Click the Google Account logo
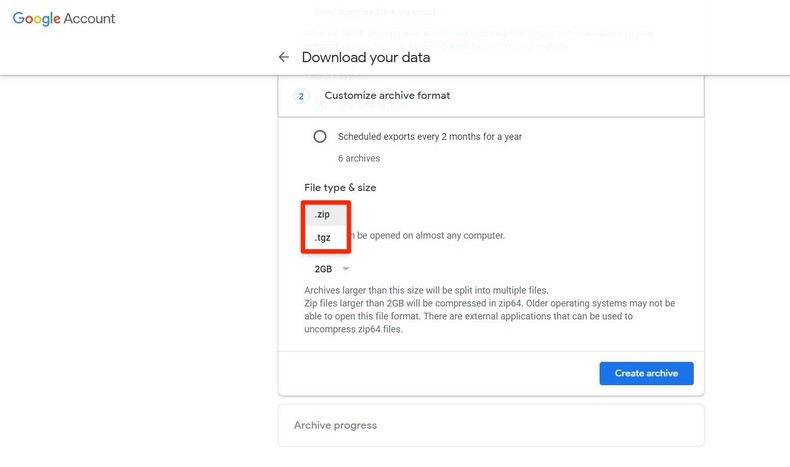790x467 pixels. [64, 19]
